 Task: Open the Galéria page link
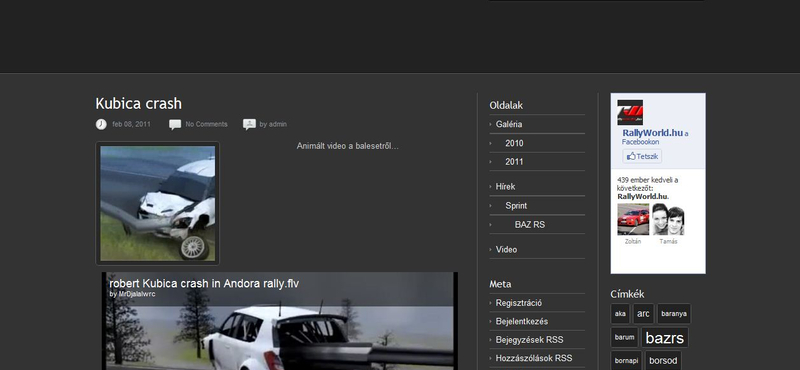[509, 124]
